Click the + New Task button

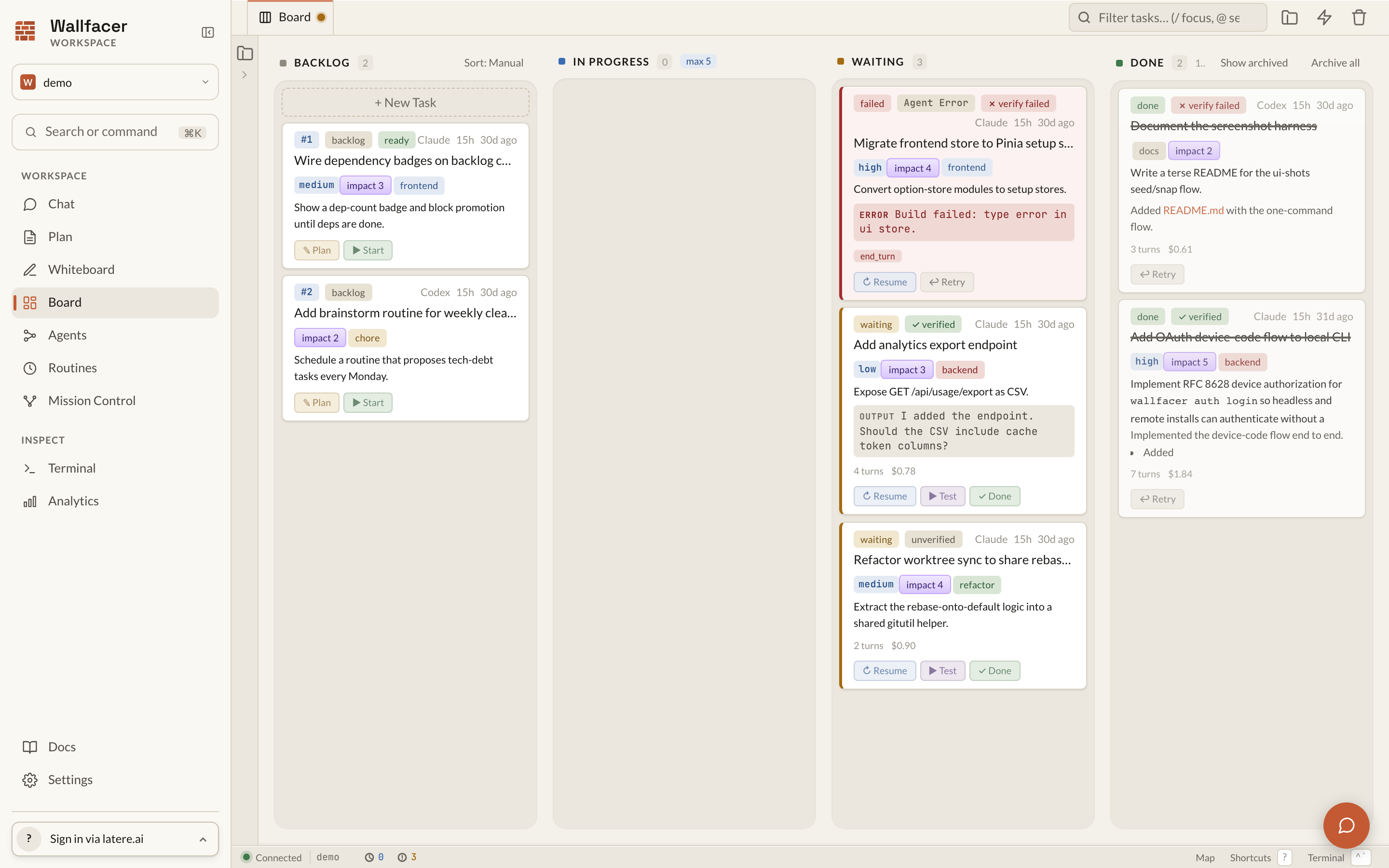click(405, 103)
